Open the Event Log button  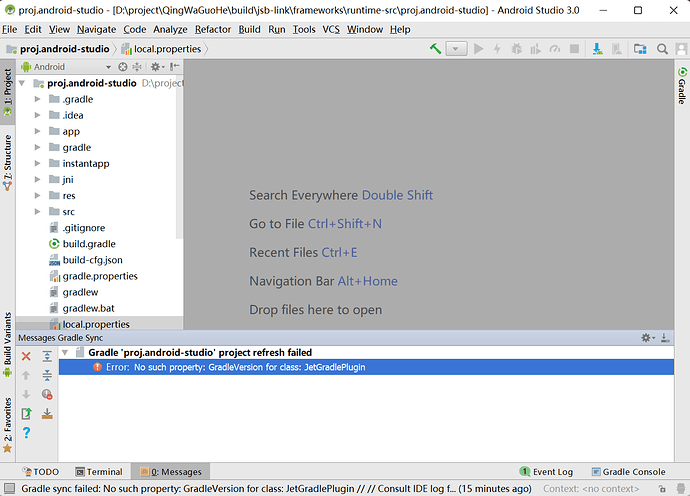point(546,471)
